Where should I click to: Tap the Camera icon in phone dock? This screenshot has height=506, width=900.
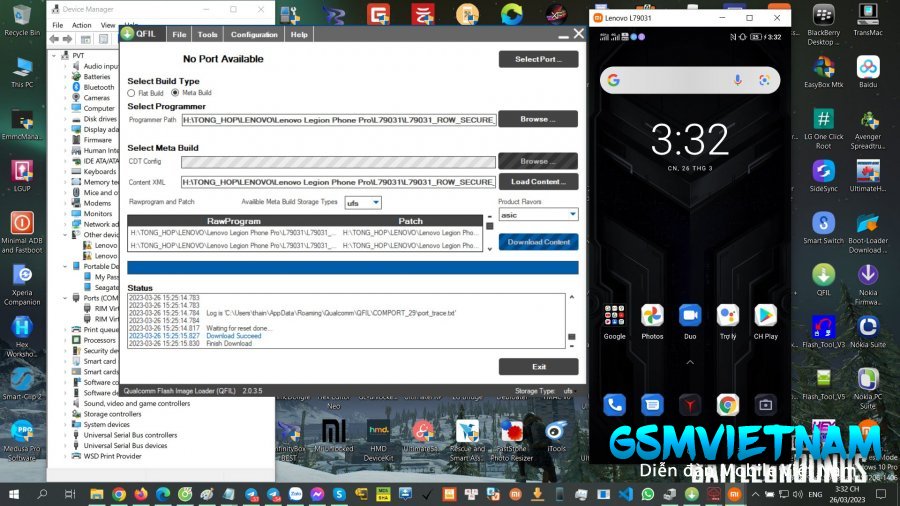pyautogui.click(x=766, y=405)
